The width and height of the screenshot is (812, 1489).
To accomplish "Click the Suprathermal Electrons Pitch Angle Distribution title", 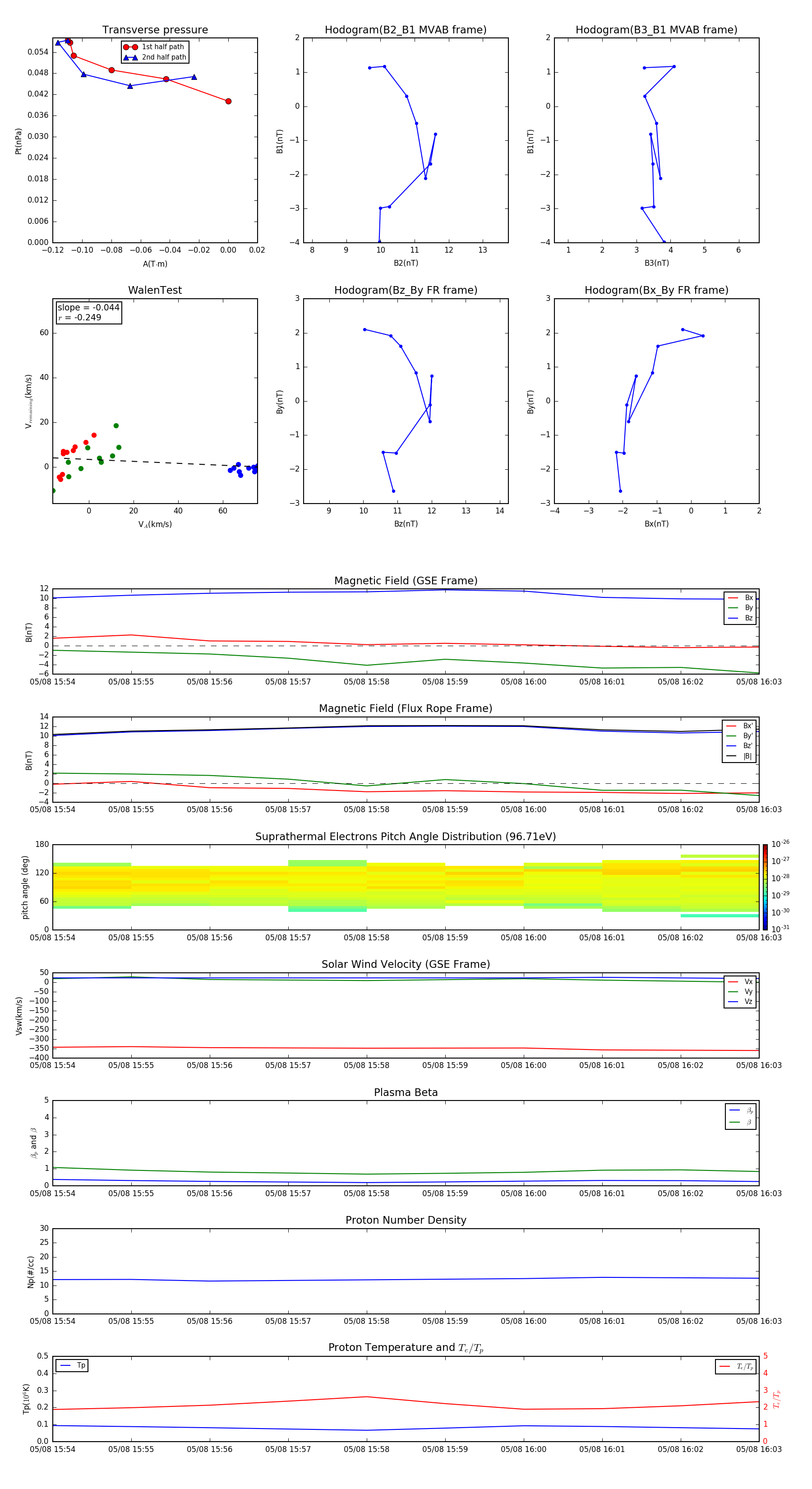I will pyautogui.click(x=406, y=837).
